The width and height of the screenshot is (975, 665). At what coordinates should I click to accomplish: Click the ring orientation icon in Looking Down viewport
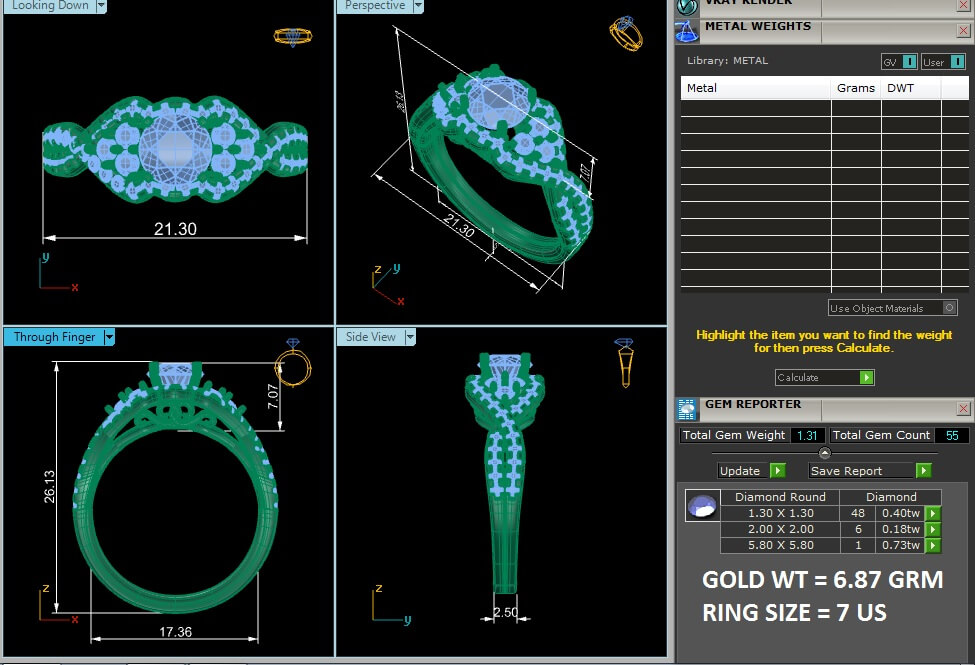click(x=293, y=36)
